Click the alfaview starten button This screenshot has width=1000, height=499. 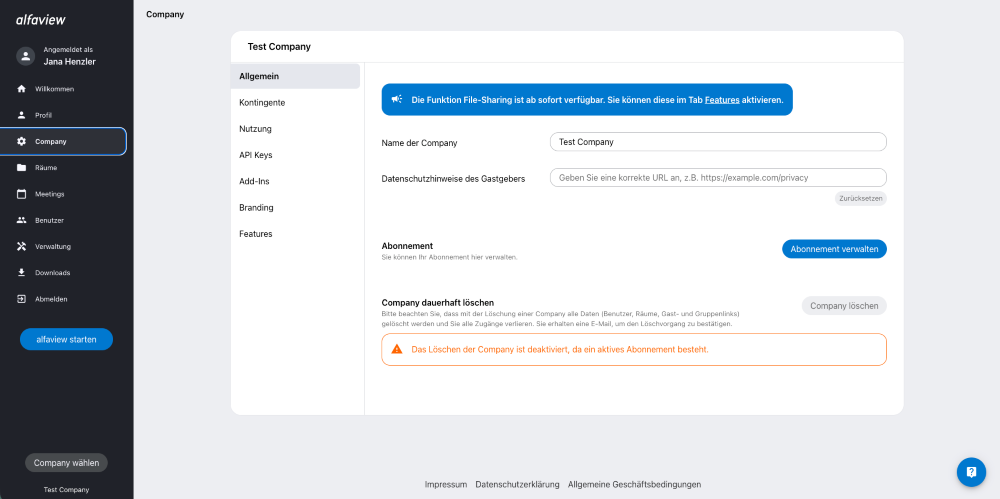point(66,339)
